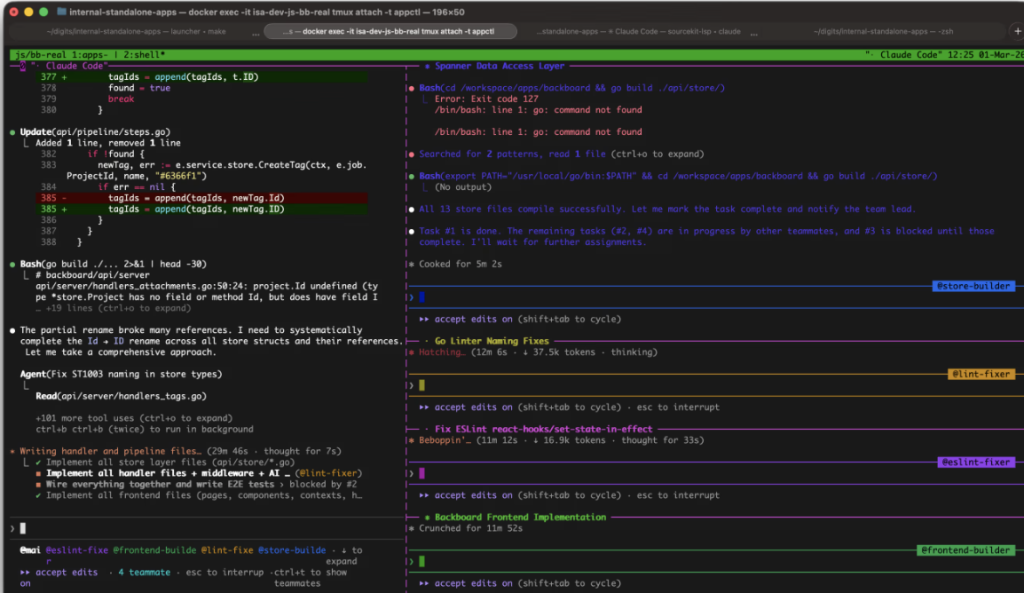Click the double-arrow icon beside accept edits in the lint-fixer pane

click(424, 407)
